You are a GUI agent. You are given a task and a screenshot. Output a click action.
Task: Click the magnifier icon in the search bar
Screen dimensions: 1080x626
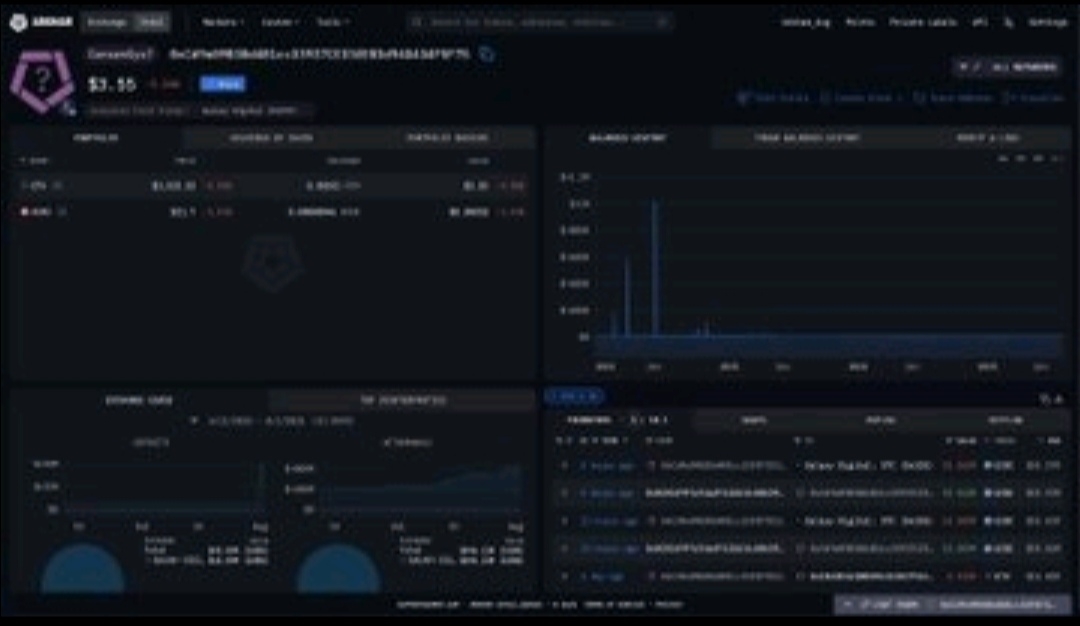pyautogui.click(x=416, y=22)
